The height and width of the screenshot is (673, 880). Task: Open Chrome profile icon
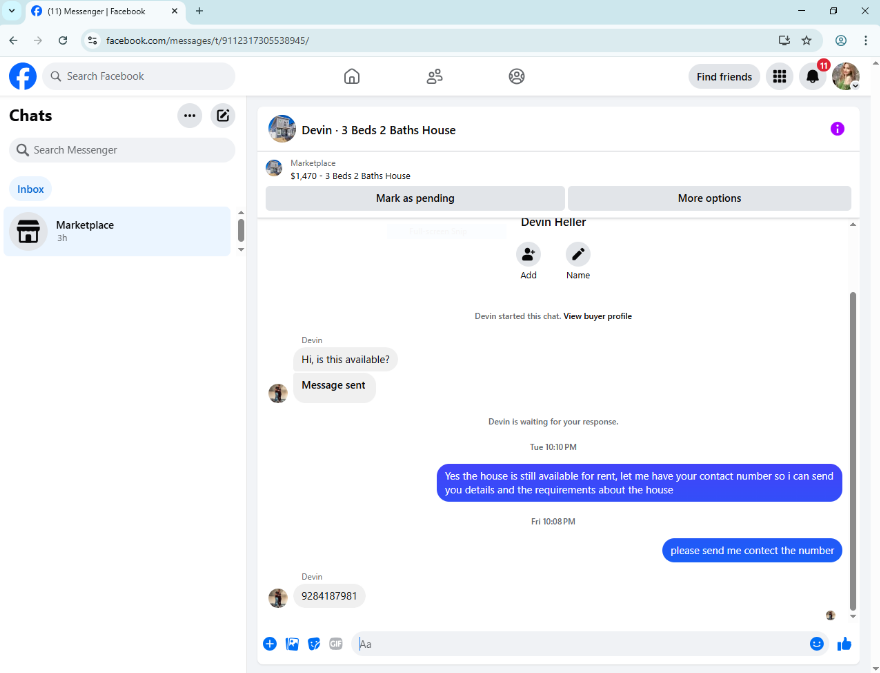coord(841,40)
